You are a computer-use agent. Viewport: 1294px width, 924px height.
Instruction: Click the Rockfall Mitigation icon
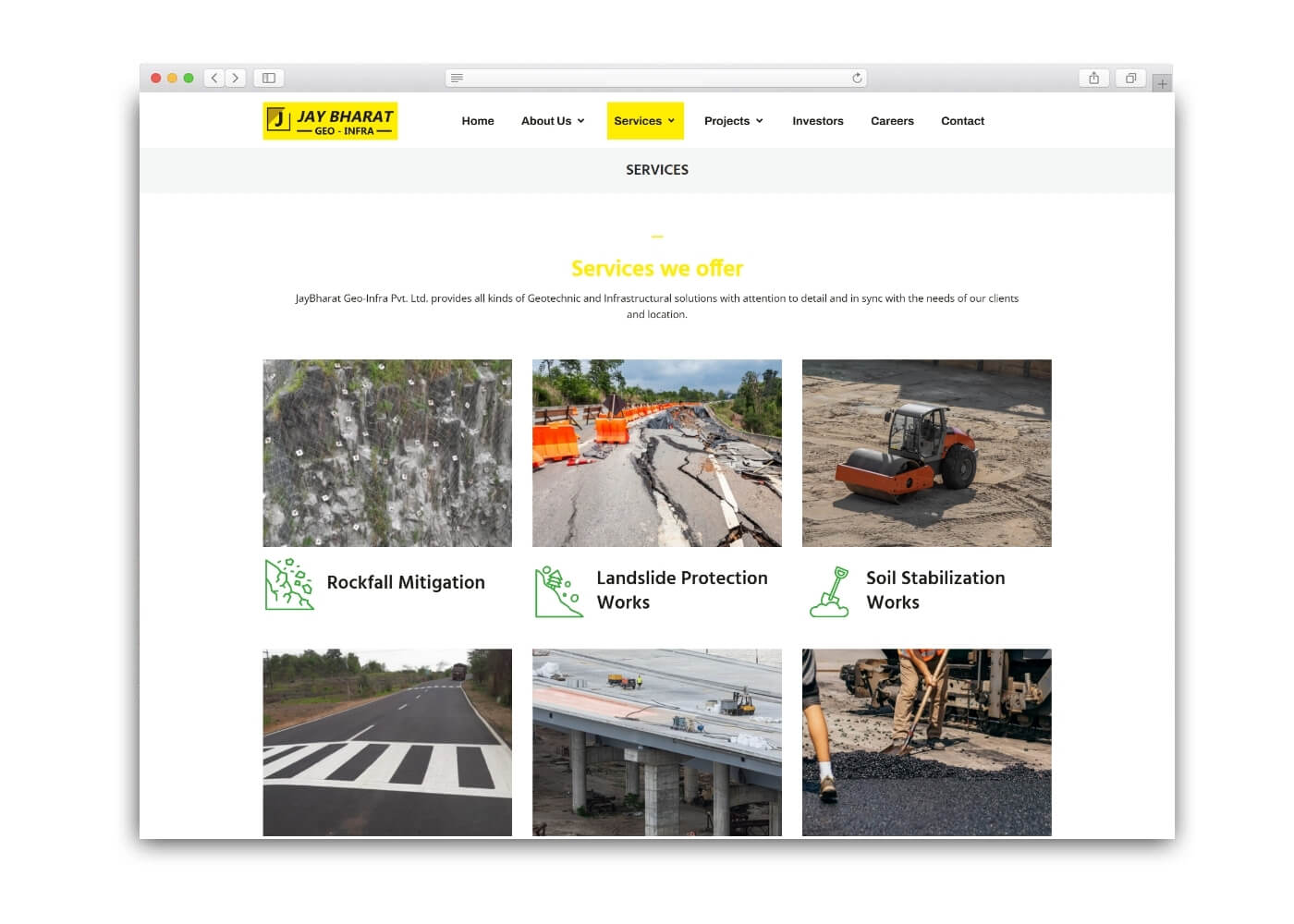click(x=289, y=583)
